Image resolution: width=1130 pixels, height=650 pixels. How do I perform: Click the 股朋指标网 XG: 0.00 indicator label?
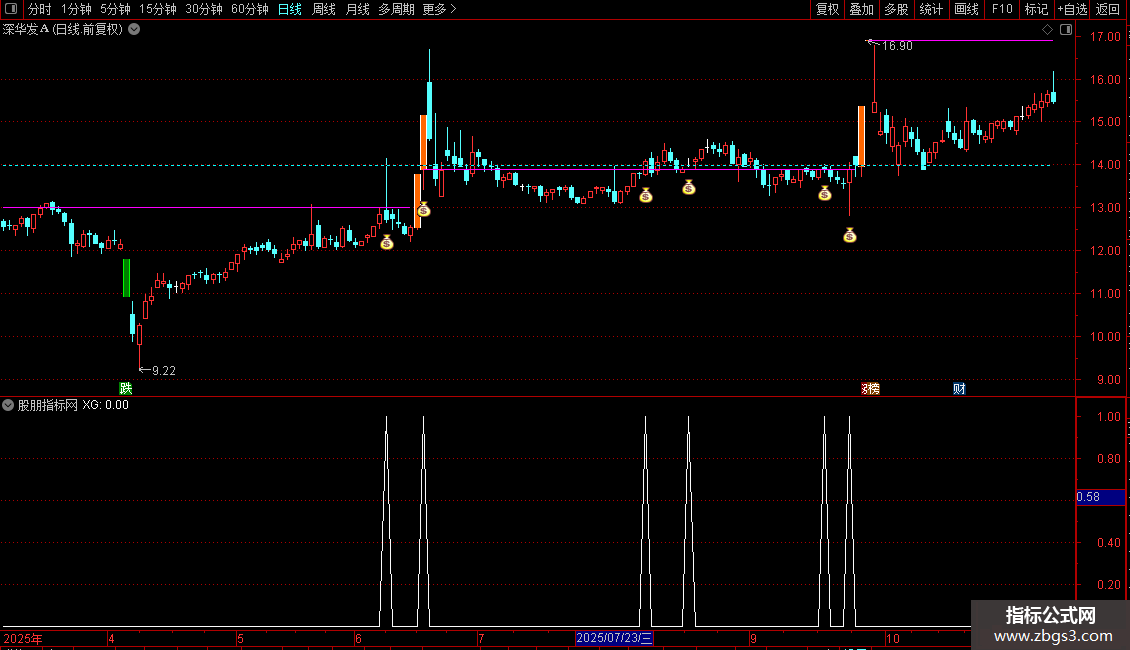[73, 405]
